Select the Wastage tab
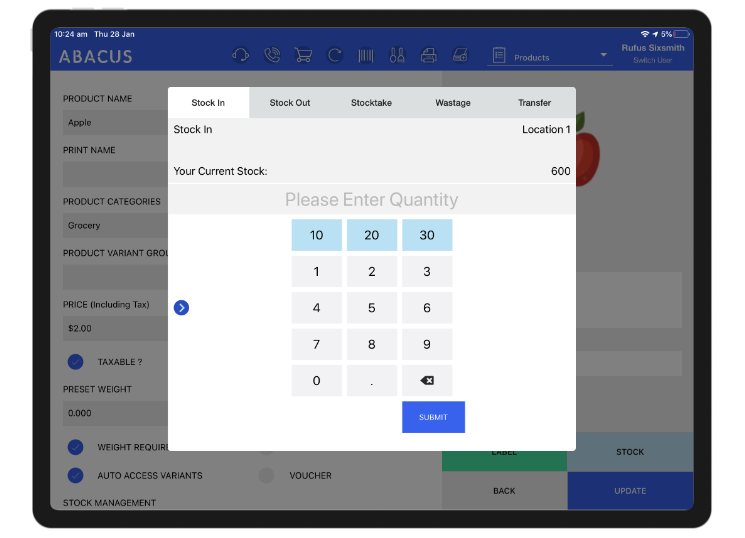Screen dimensions: 745x538 [453, 103]
